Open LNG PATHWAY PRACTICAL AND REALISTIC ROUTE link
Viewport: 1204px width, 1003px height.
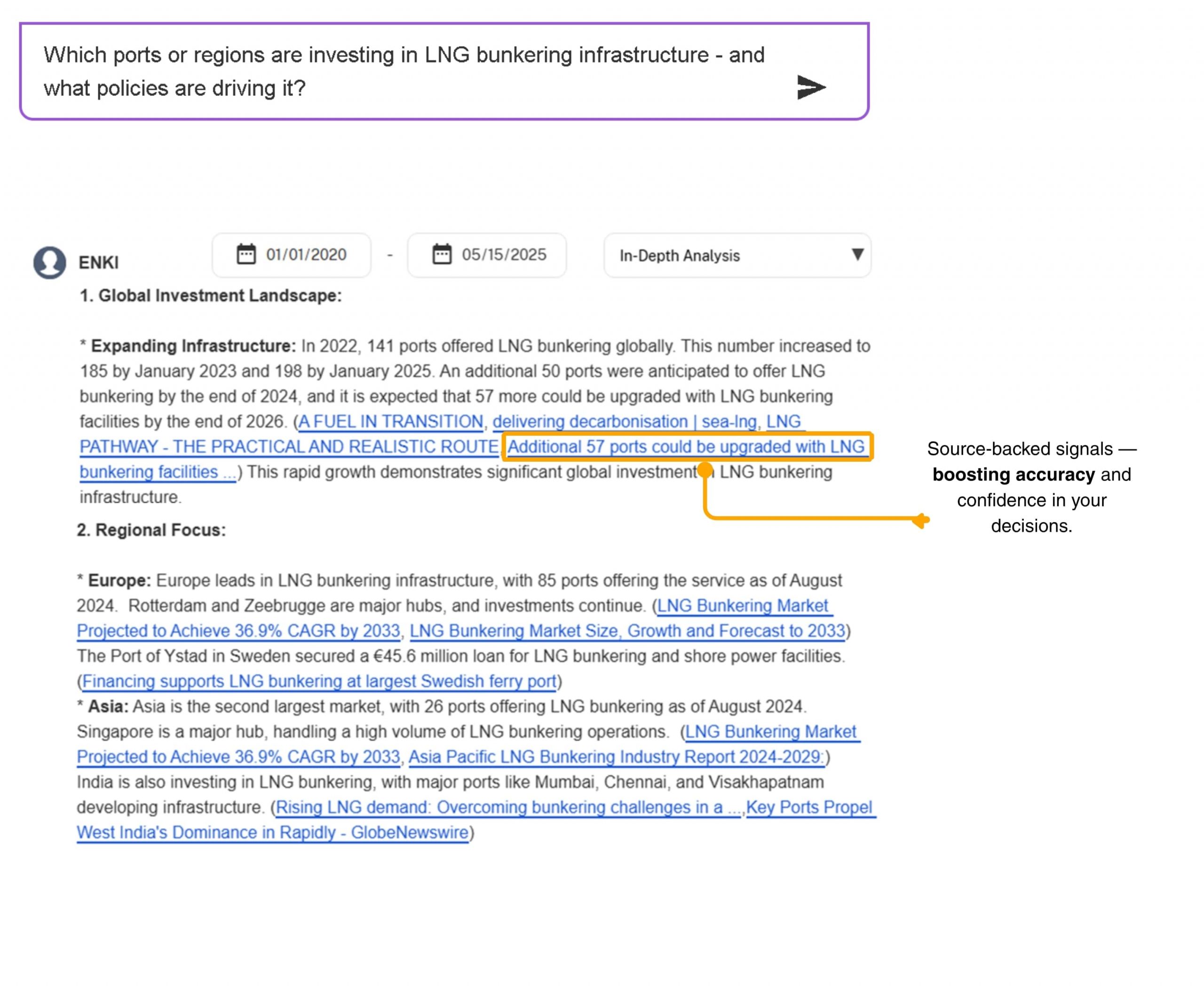[x=289, y=447]
